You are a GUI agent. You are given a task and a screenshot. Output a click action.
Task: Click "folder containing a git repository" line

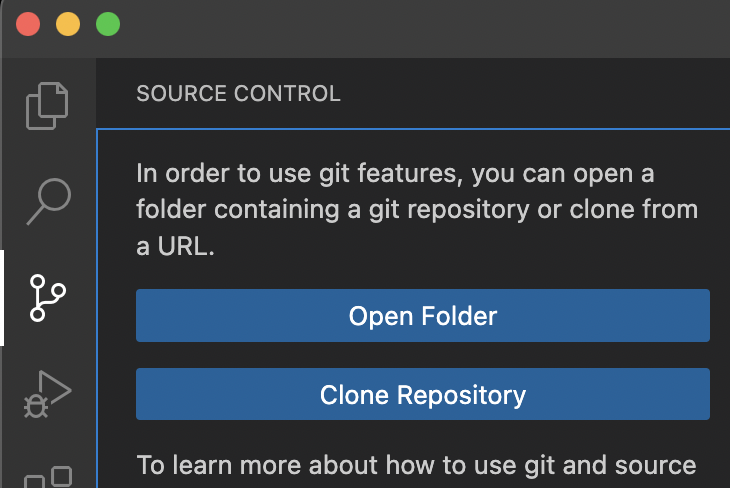[x=333, y=210]
